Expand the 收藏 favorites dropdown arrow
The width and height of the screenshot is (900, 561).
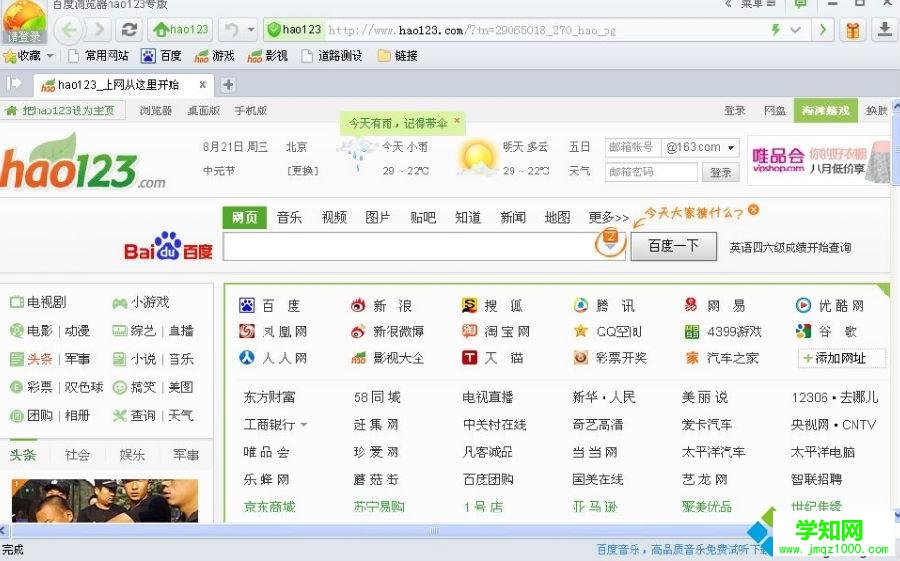point(50,56)
